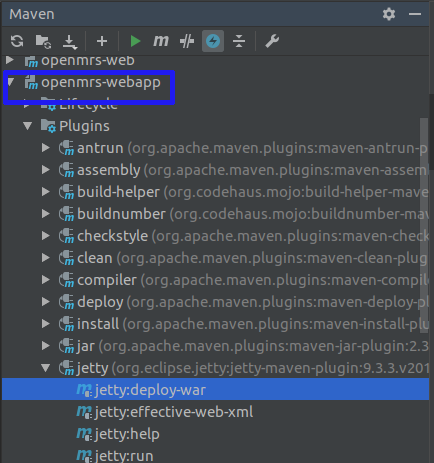Toggle Skip Tests mode icon
Screen dimensions: 434x463
pos(187,41)
